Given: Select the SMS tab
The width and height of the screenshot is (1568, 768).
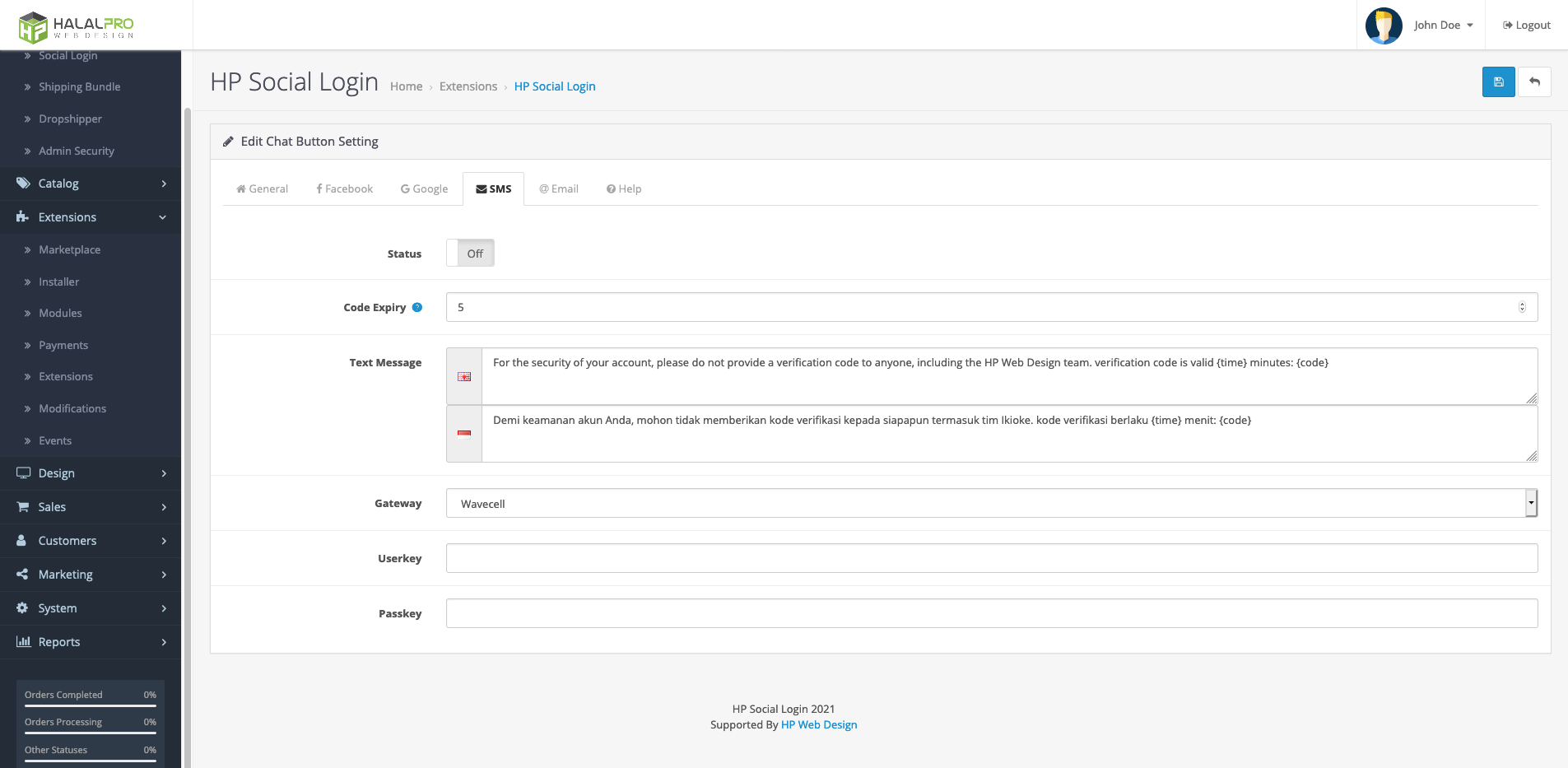Looking at the screenshot, I should [x=493, y=189].
